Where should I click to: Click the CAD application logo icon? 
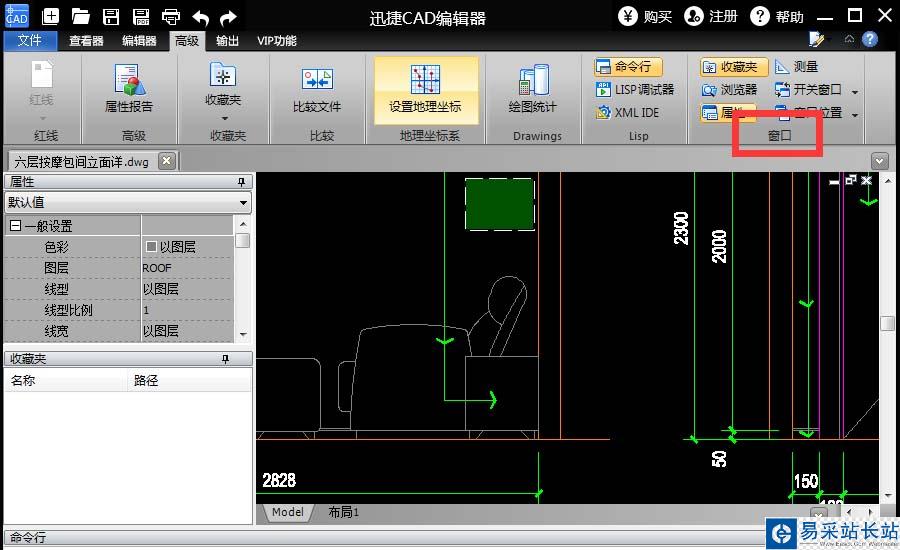click(x=17, y=15)
